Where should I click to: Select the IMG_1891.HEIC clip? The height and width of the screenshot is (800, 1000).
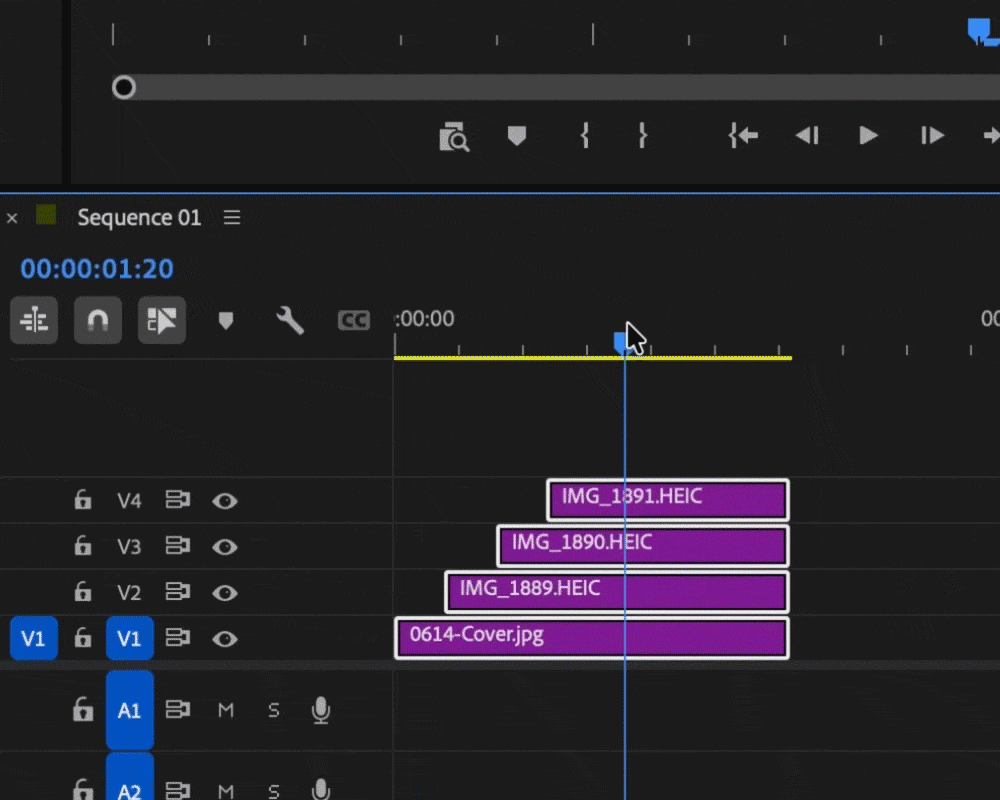[x=668, y=500]
